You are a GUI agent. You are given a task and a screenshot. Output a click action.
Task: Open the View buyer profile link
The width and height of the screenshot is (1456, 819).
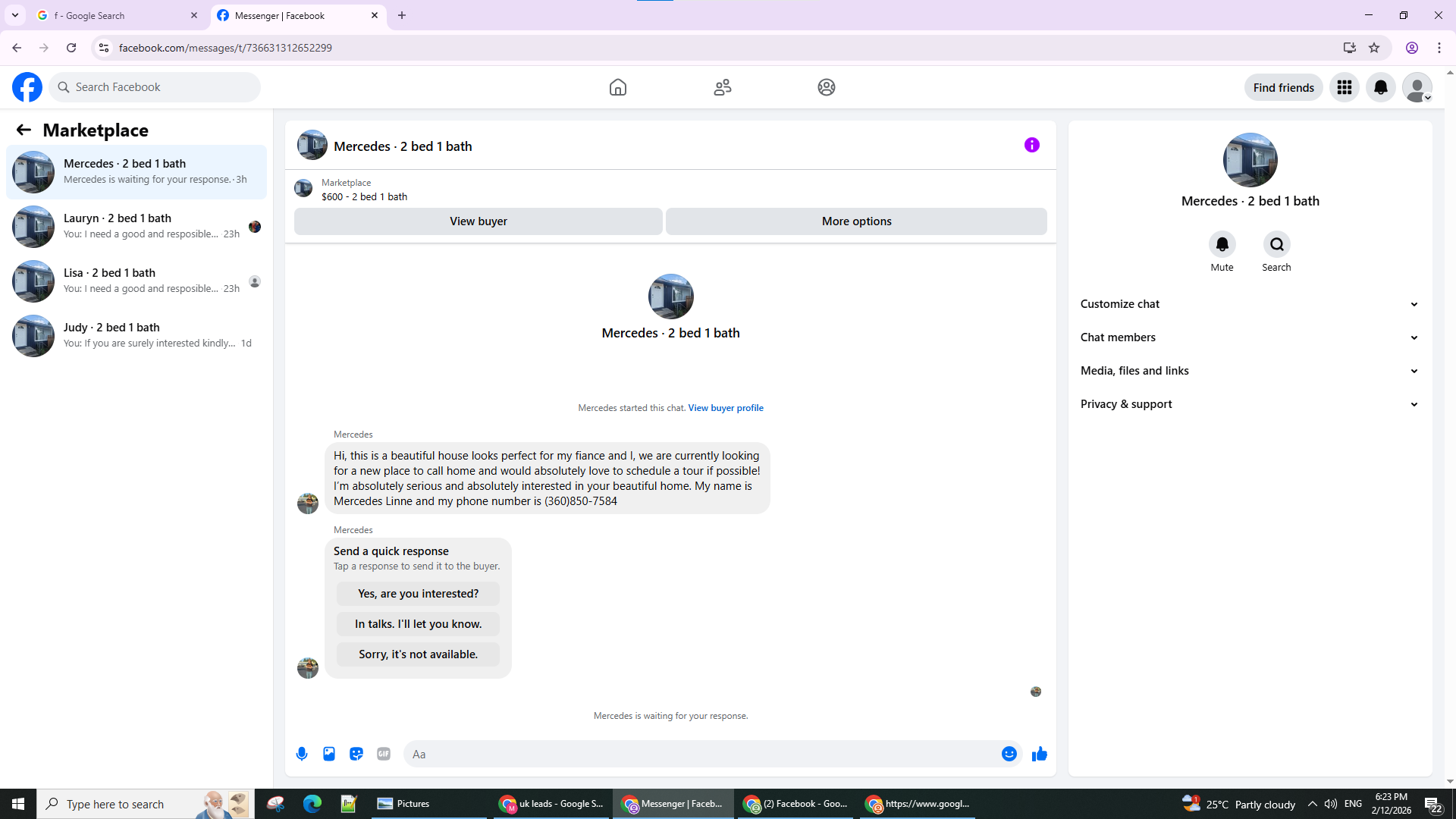point(726,408)
